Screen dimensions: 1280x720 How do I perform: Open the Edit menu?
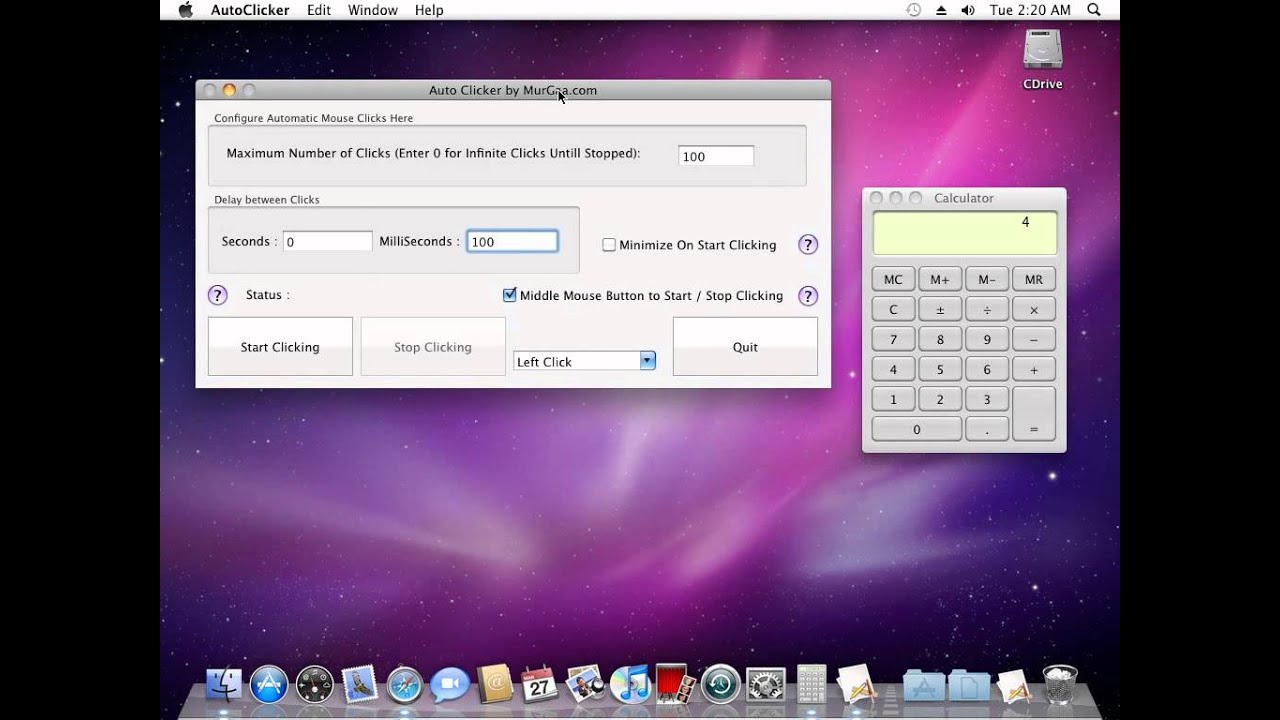coord(319,10)
